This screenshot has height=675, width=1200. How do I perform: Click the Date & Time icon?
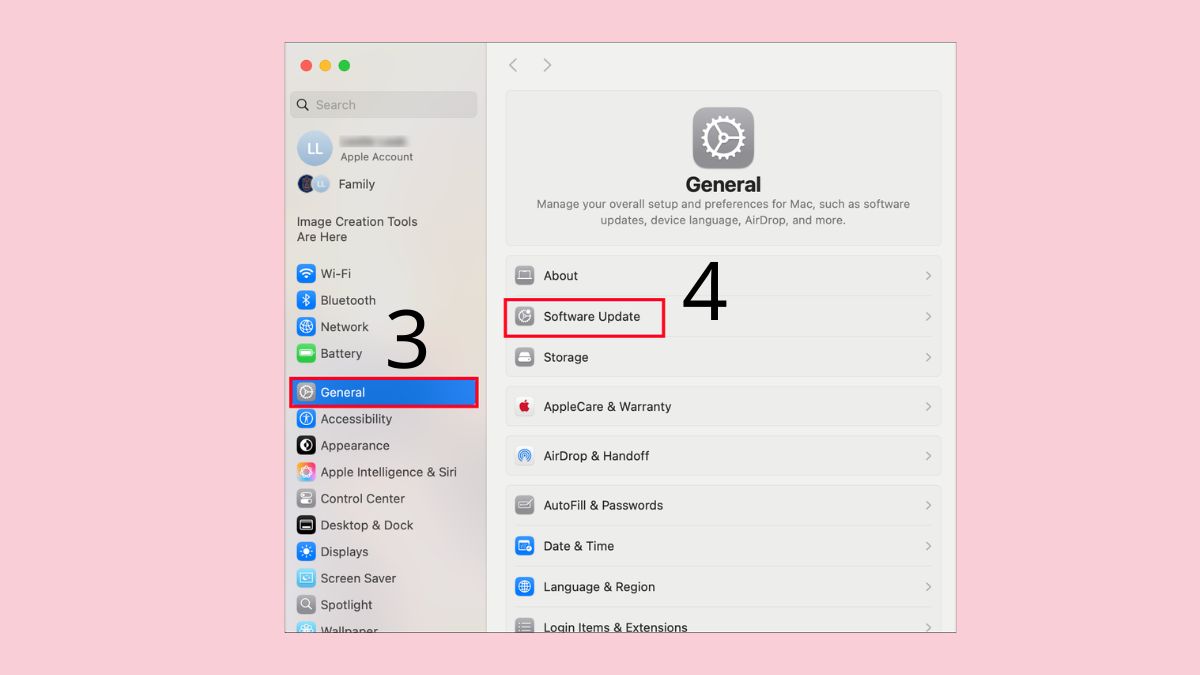pos(525,546)
